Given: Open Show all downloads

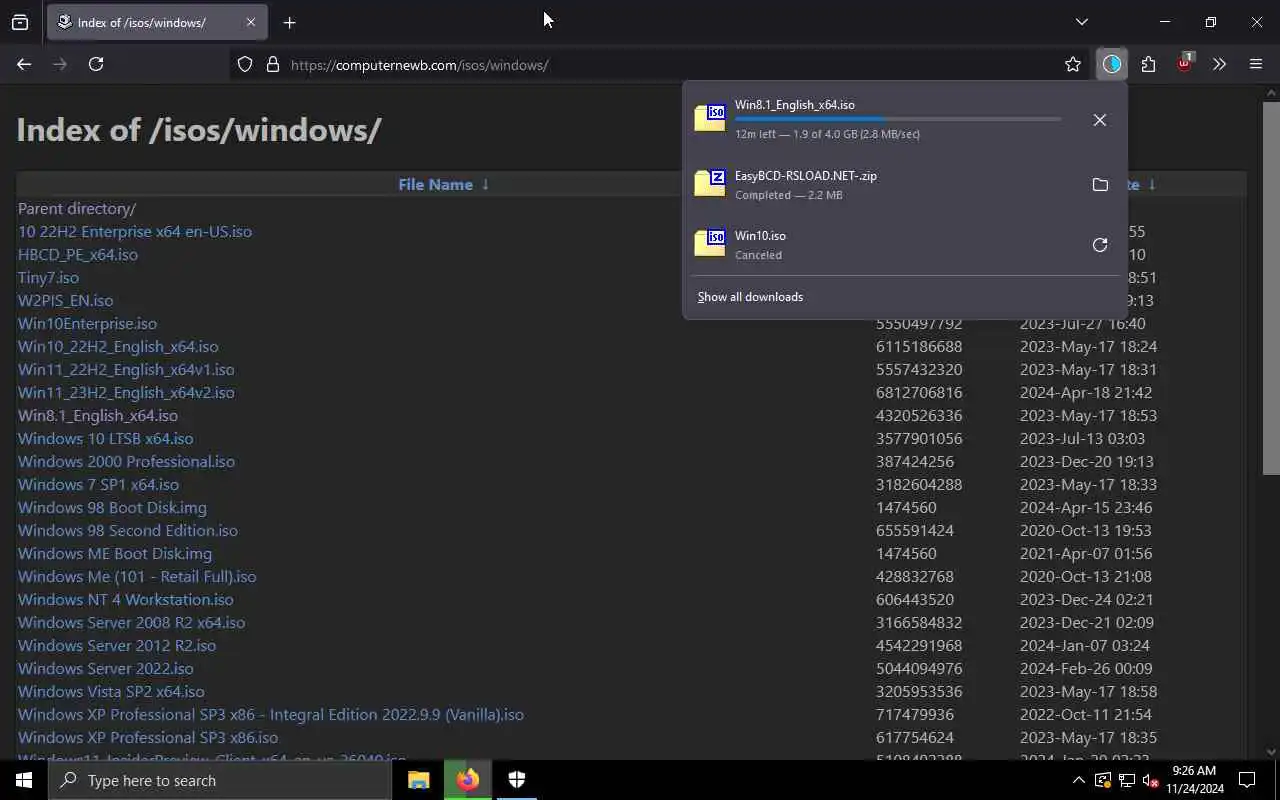Looking at the screenshot, I should click(x=750, y=297).
